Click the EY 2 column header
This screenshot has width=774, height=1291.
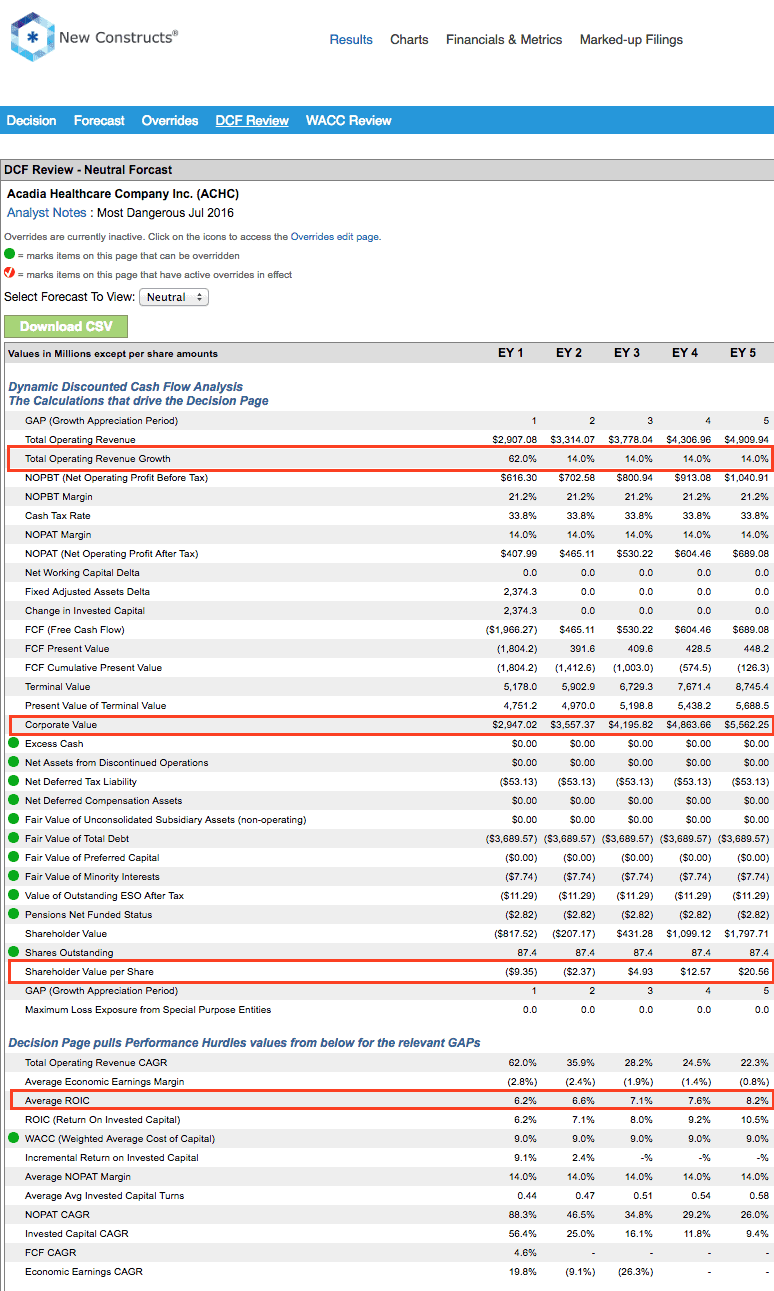569,353
